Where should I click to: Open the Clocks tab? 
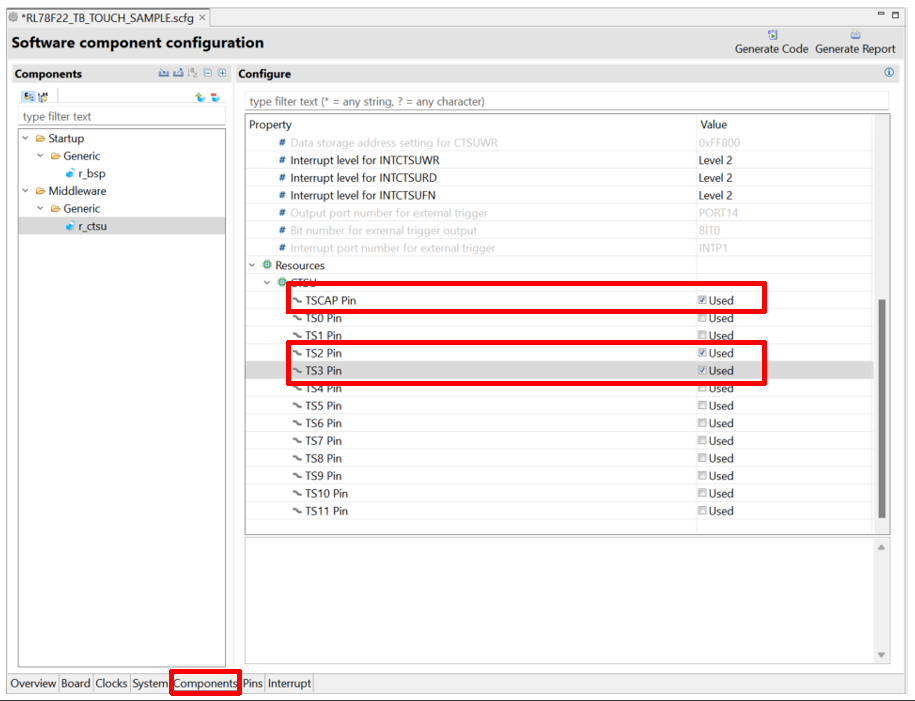111,683
